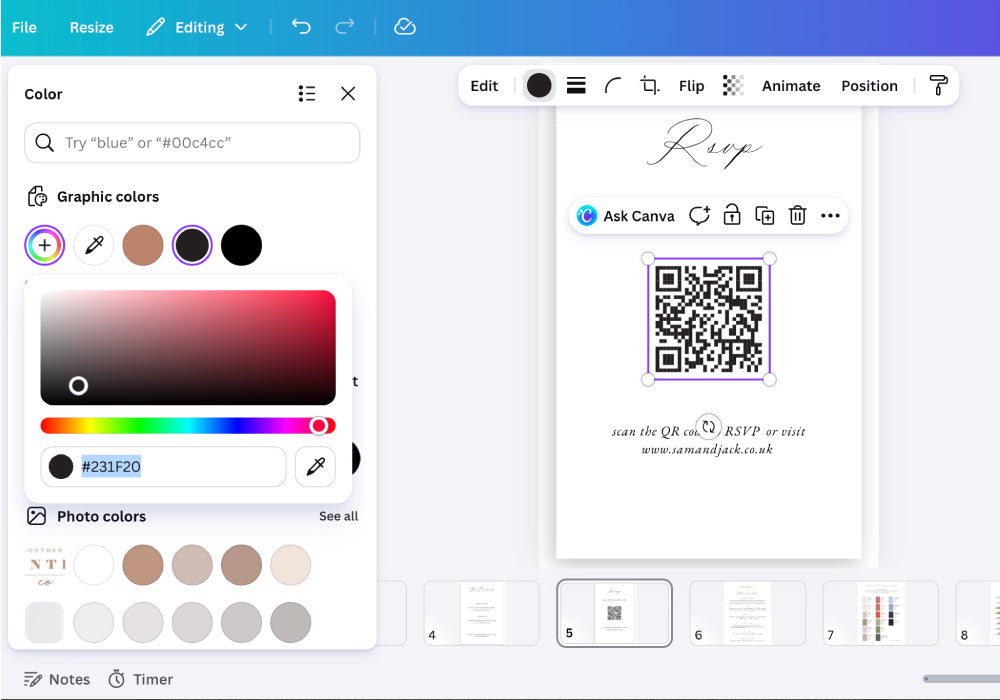This screenshot has width=1000, height=700.
Task: Toggle the color list view icon
Action: click(307, 94)
